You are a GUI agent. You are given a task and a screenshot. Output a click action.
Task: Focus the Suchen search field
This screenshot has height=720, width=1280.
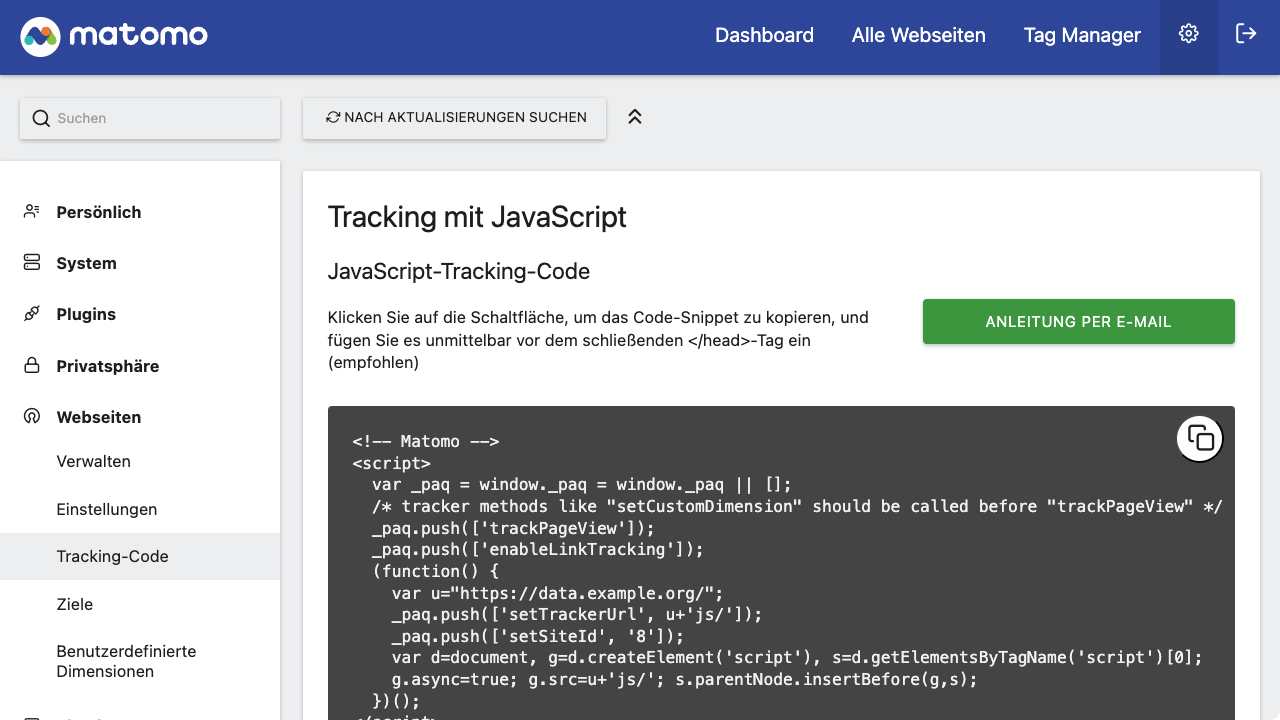(x=150, y=118)
